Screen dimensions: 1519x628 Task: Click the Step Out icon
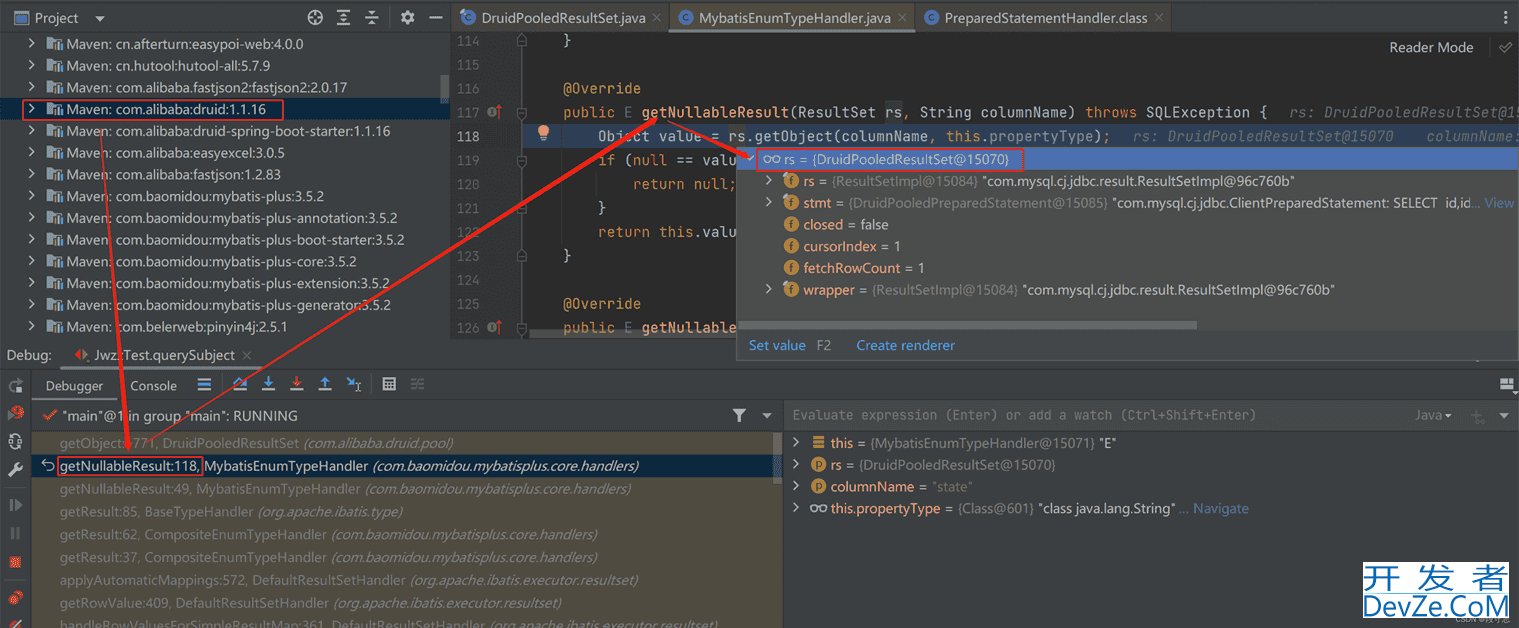(325, 384)
